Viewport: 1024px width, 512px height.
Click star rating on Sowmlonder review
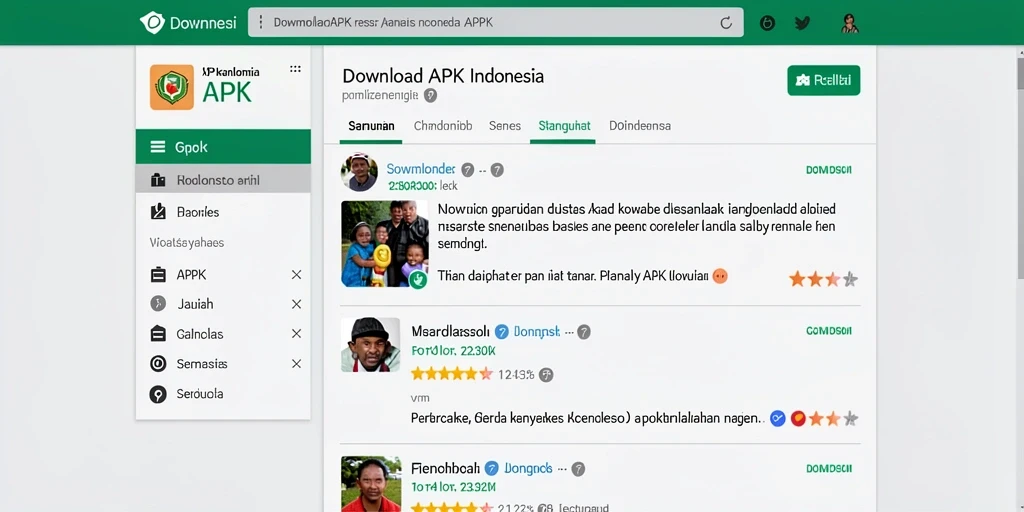[x=823, y=280]
